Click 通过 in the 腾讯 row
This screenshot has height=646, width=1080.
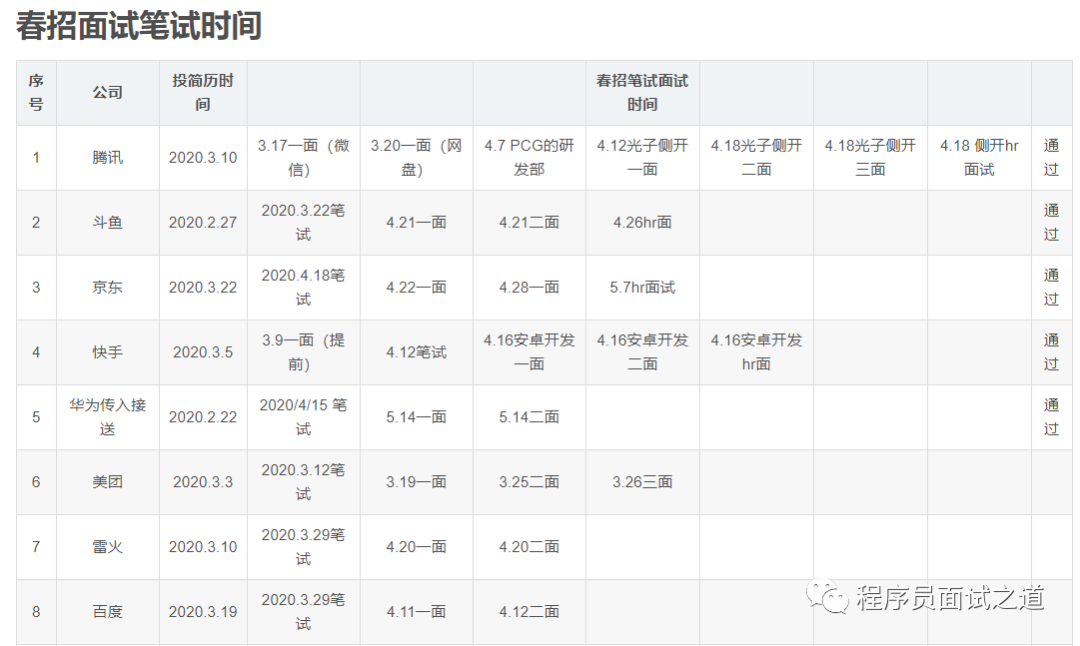1051,158
